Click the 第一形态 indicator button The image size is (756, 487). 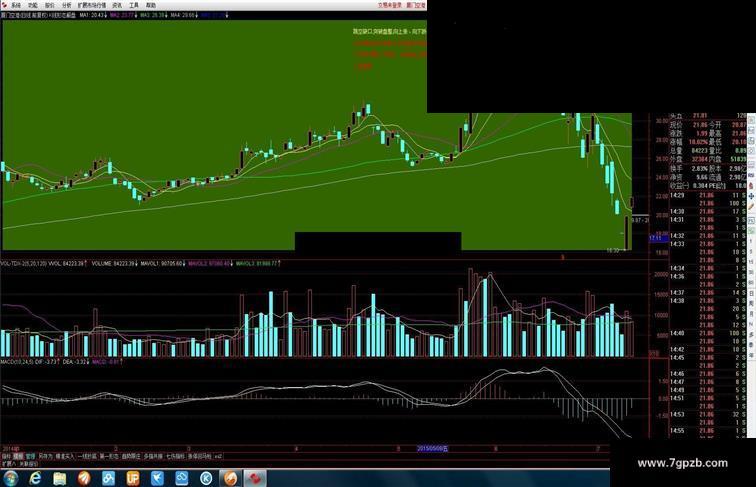tap(109, 456)
